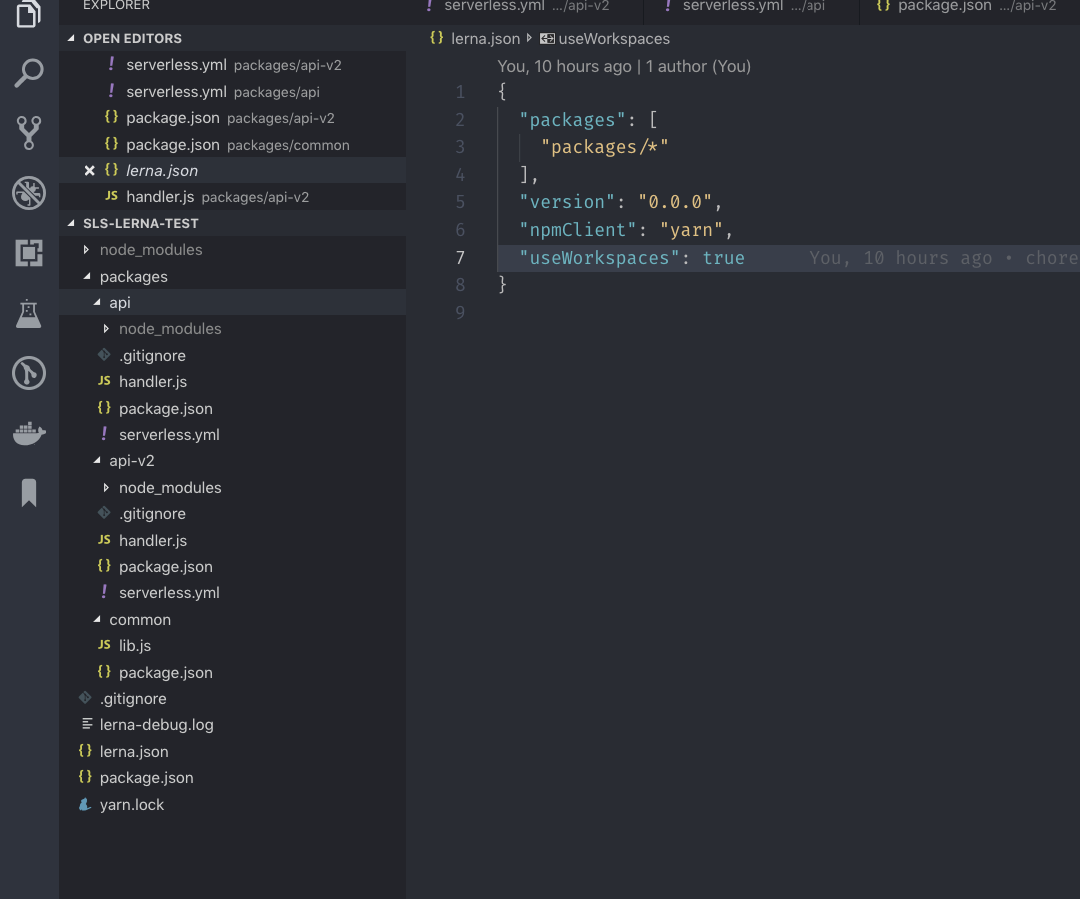Click the circled-arrow activity bar icon
1080x899 pixels.
coord(29,373)
